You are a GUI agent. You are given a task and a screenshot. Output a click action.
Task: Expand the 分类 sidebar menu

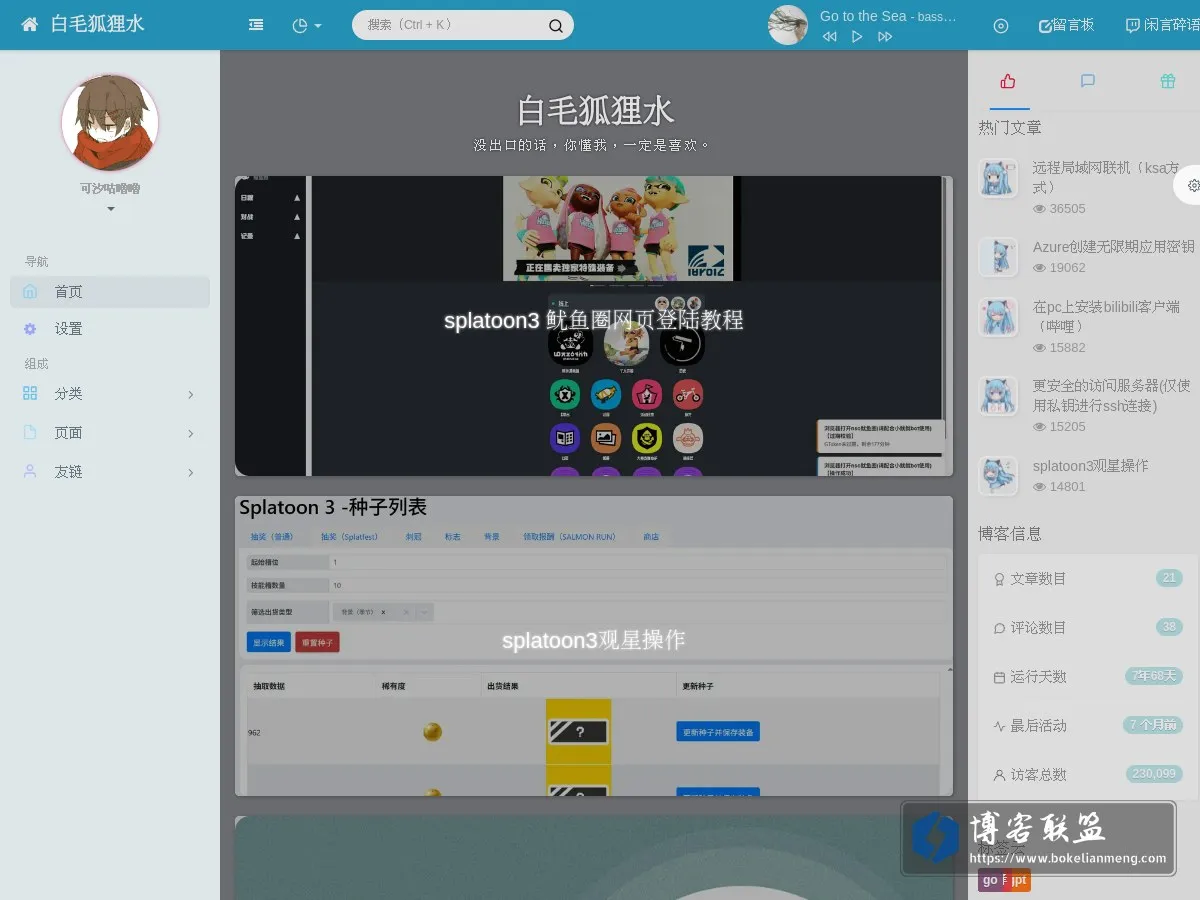click(x=110, y=394)
